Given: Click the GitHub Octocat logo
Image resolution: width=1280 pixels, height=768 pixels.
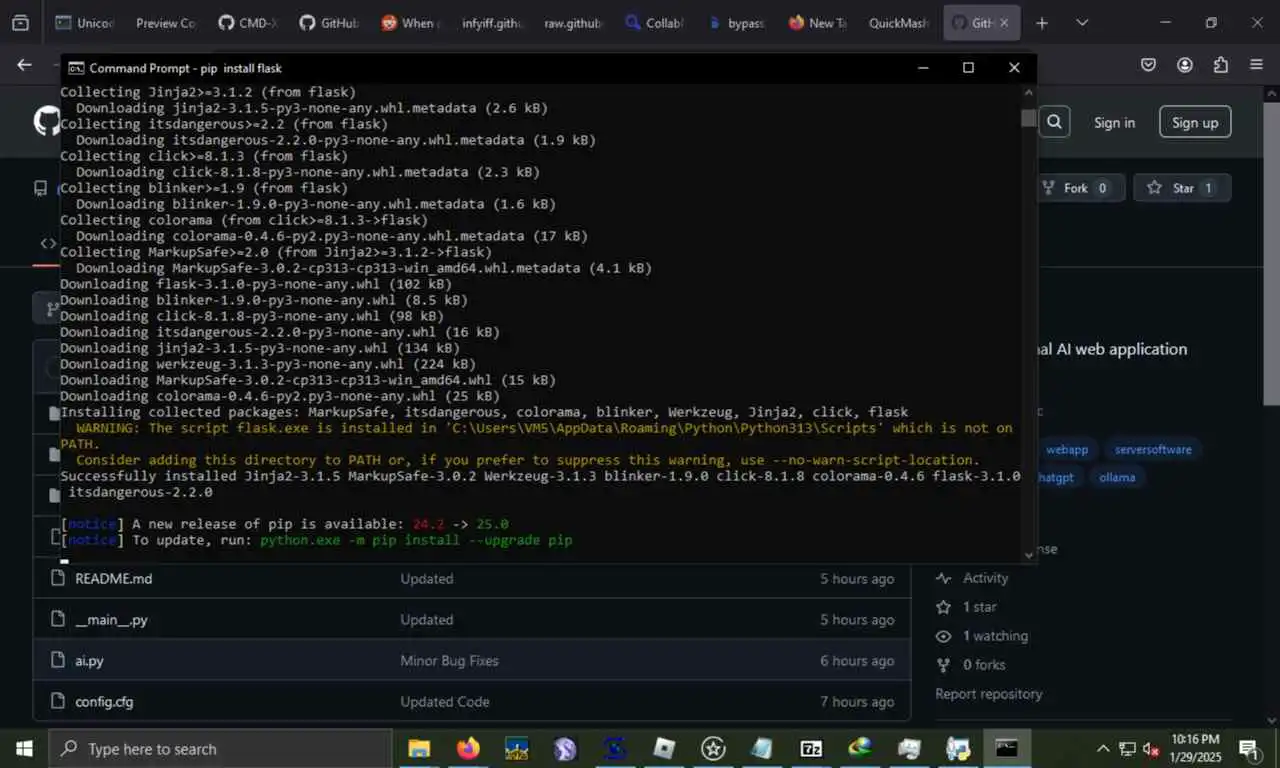Looking at the screenshot, I should coord(47,122).
